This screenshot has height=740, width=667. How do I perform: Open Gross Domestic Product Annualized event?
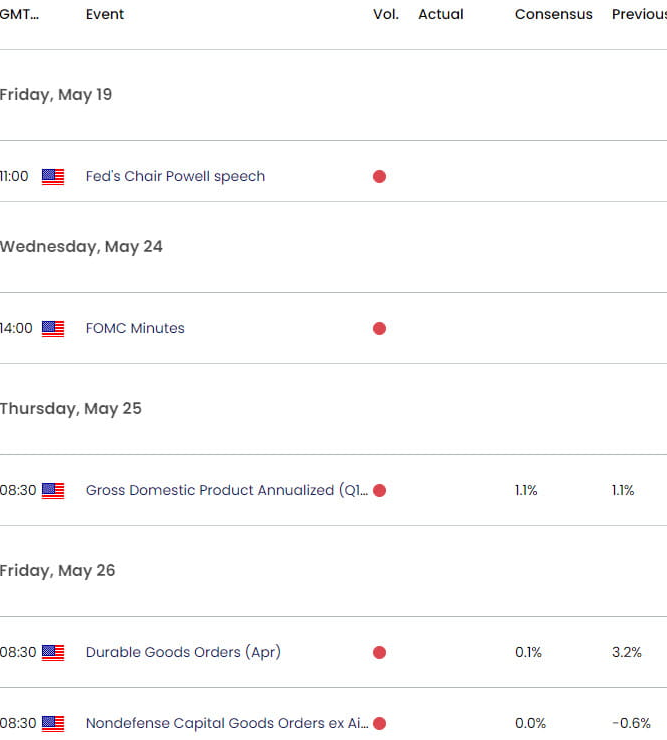tap(227, 490)
